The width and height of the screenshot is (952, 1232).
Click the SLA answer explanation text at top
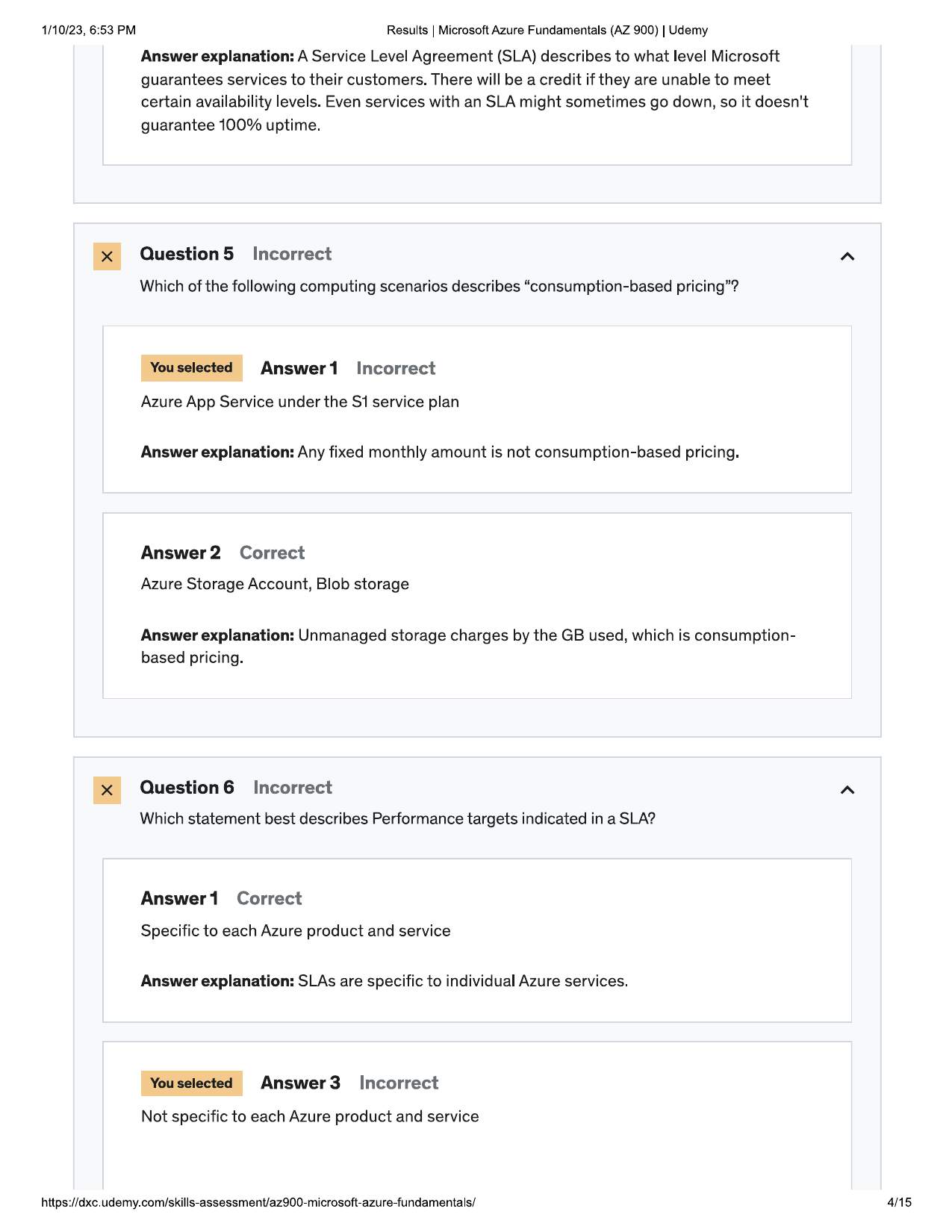[x=475, y=90]
